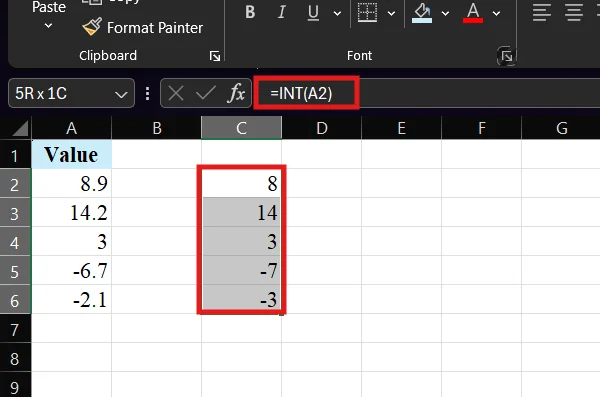
Task: Select column D header
Action: click(322, 128)
